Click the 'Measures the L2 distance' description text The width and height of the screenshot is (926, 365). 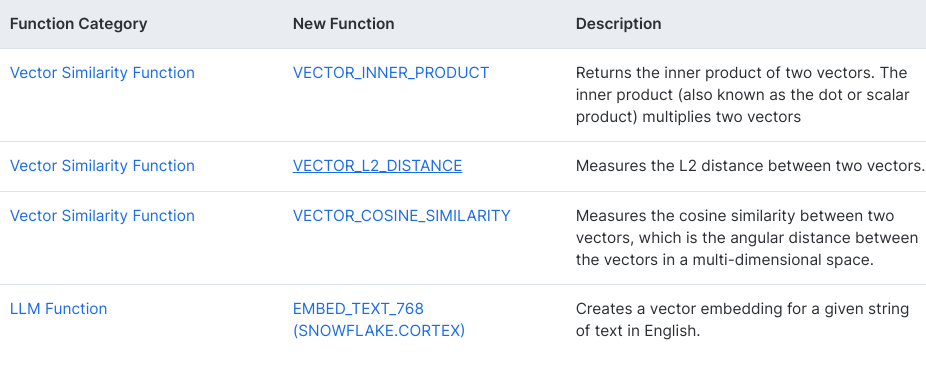click(750, 165)
